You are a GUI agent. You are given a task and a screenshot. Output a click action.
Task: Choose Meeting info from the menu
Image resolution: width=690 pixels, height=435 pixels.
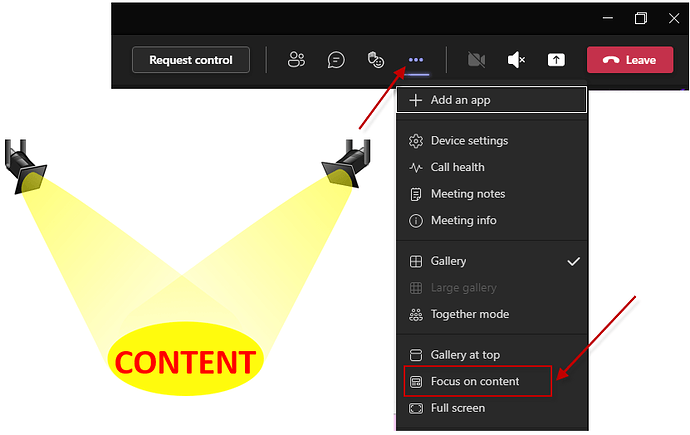(x=463, y=220)
